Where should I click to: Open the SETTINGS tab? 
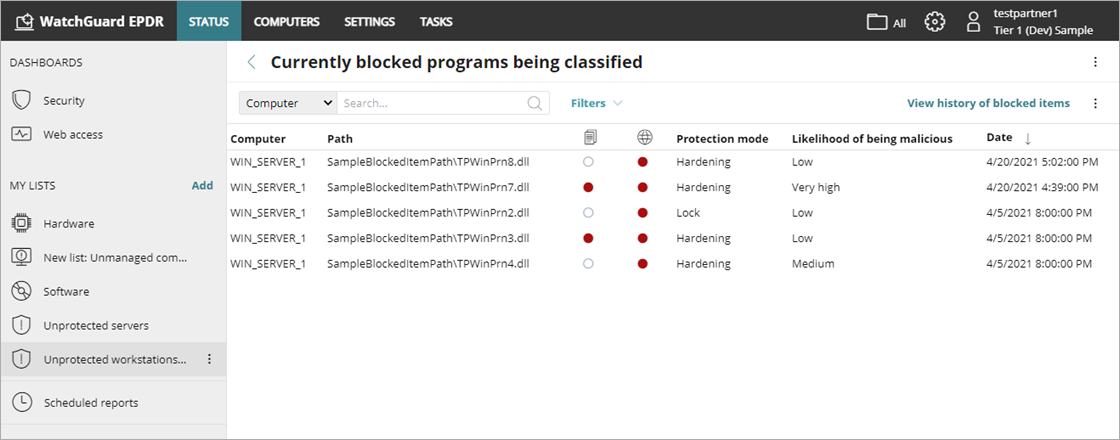[369, 21]
